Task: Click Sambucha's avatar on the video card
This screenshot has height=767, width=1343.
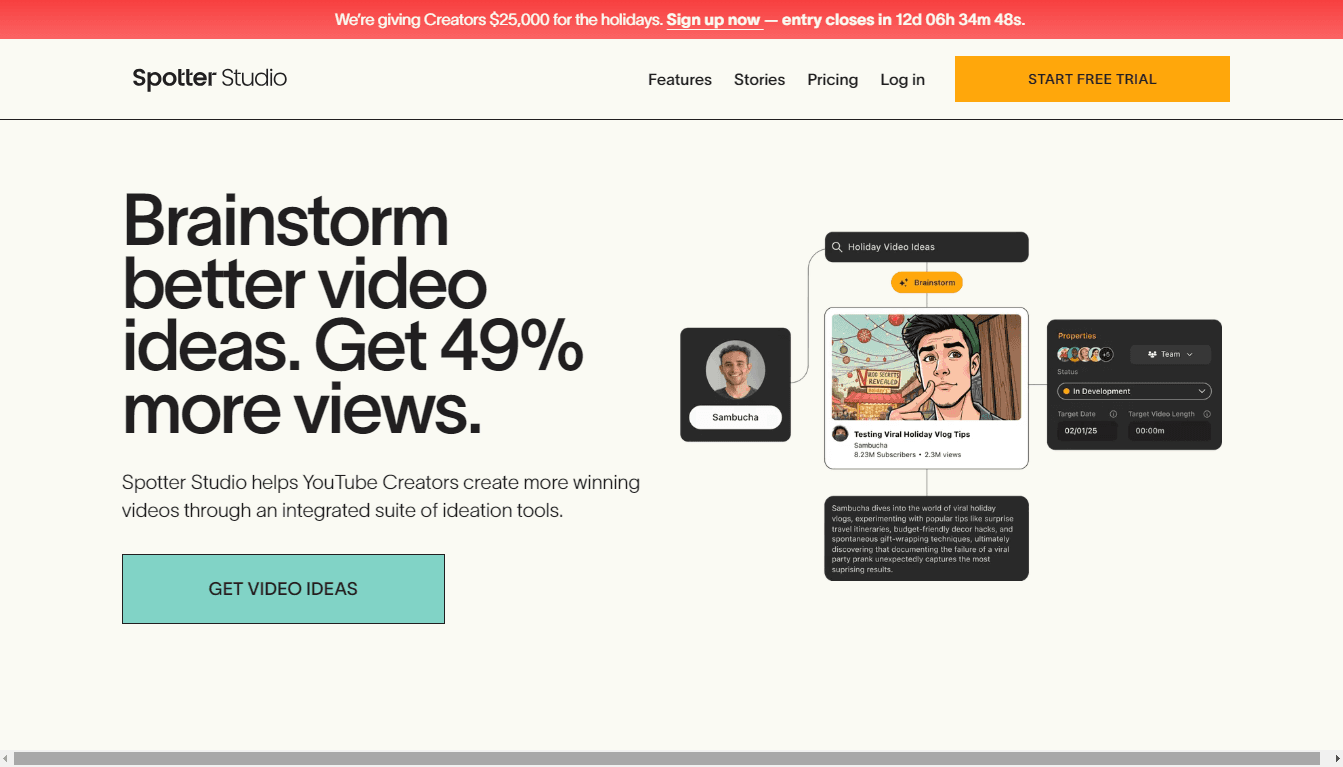Action: 839,434
